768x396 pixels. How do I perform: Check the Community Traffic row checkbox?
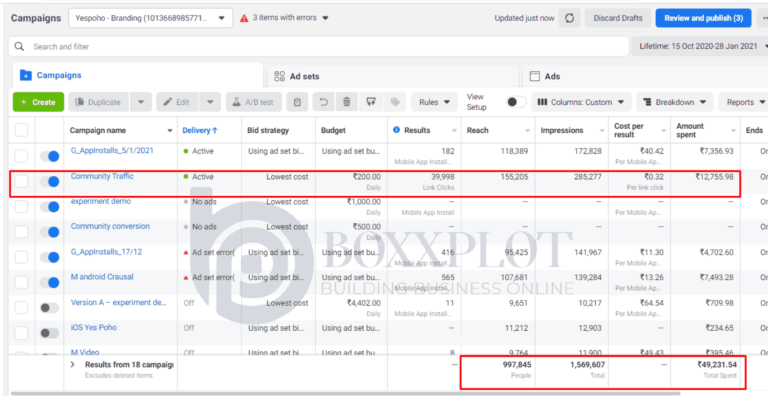21,181
